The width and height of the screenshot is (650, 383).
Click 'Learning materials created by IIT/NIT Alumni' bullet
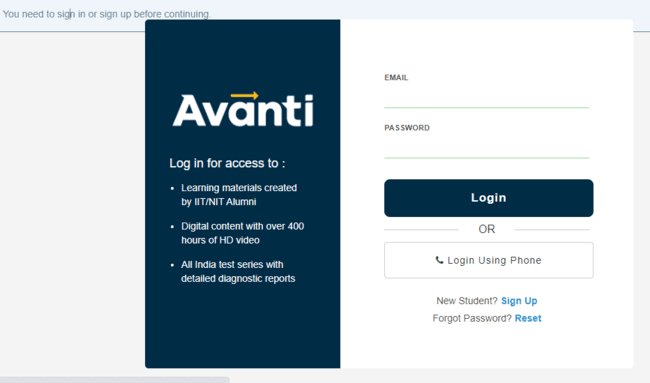(239, 195)
